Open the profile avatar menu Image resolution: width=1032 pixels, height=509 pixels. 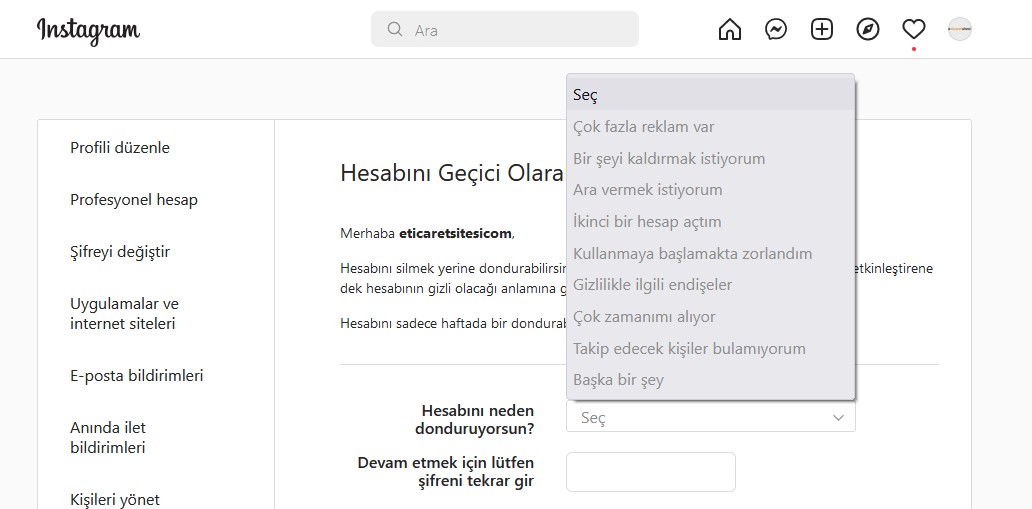tap(960, 30)
